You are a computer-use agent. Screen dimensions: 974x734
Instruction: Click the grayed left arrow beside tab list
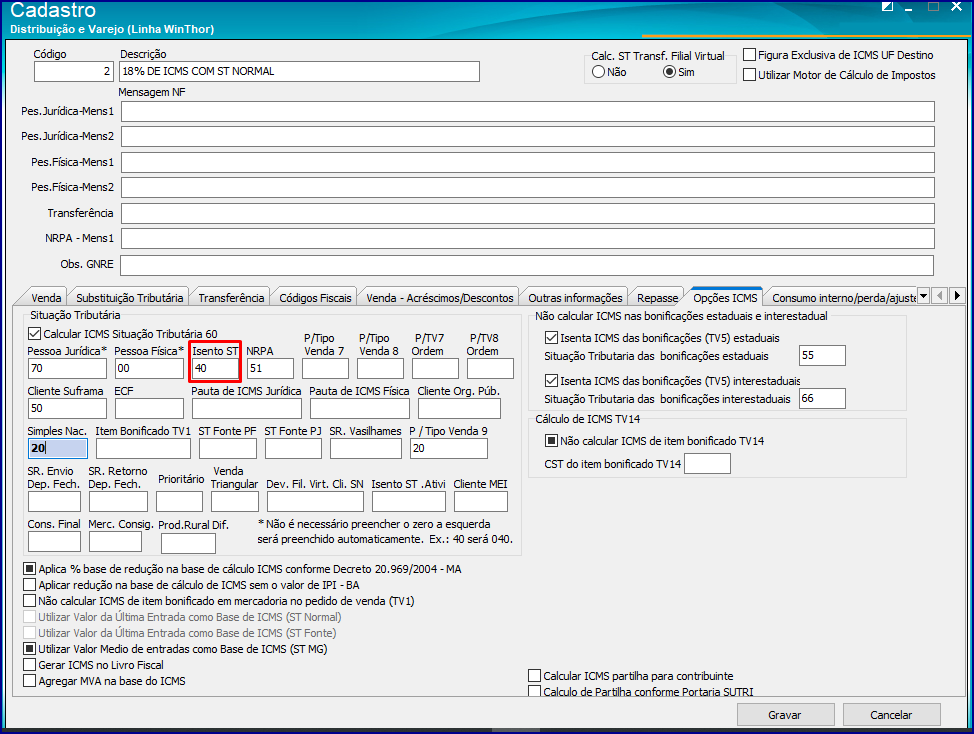click(x=940, y=296)
